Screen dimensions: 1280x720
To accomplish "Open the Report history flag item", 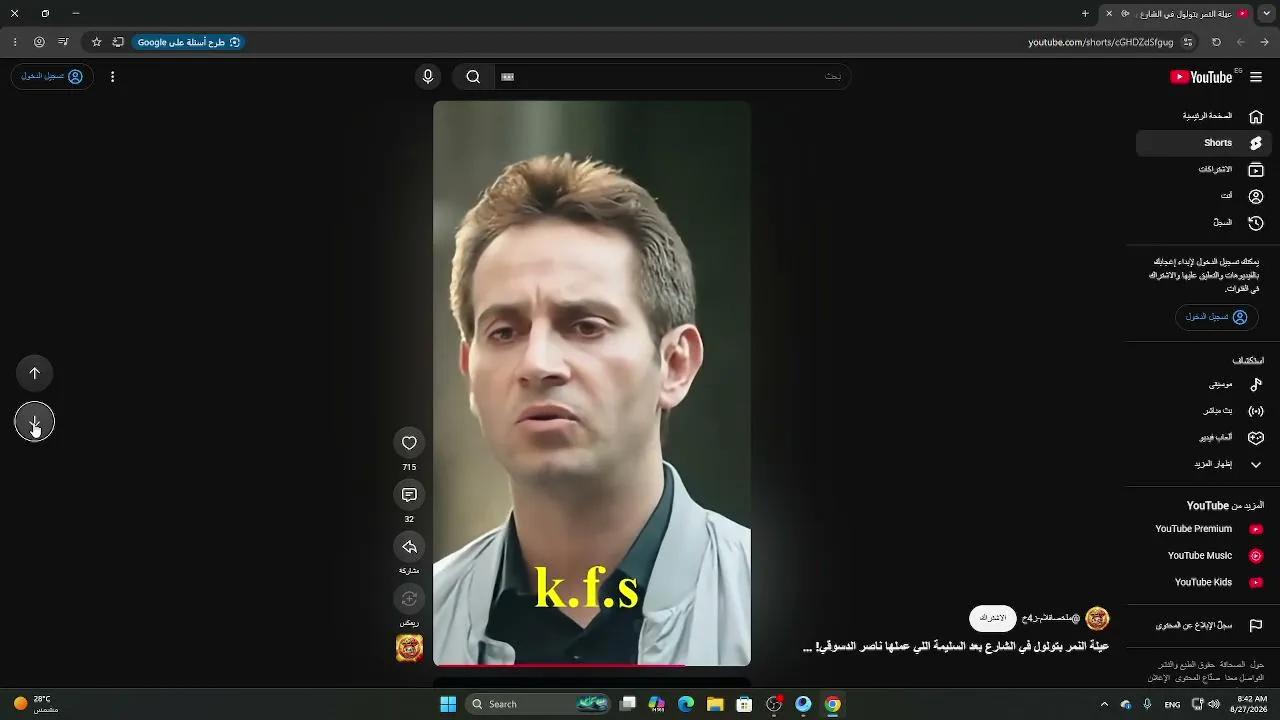I will [x=1202, y=626].
